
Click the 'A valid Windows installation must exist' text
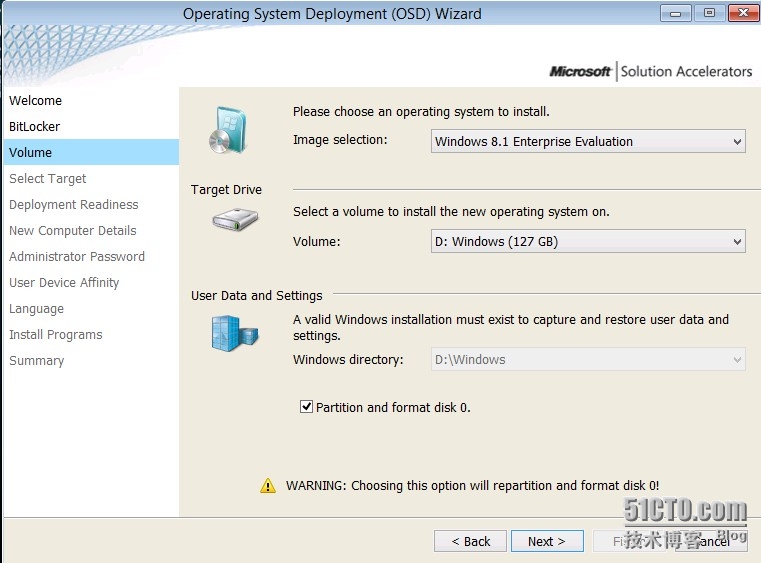click(x=511, y=328)
